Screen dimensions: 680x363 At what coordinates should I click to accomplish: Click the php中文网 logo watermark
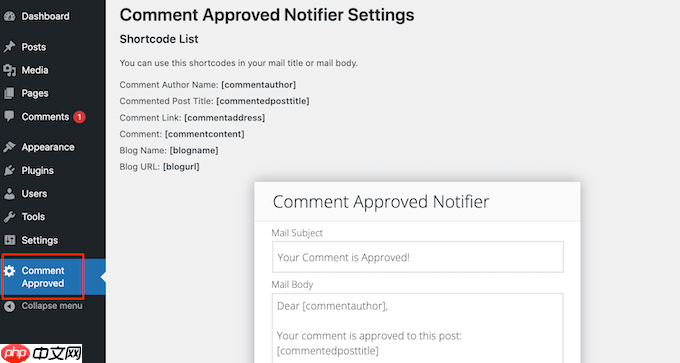pyautogui.click(x=42, y=353)
